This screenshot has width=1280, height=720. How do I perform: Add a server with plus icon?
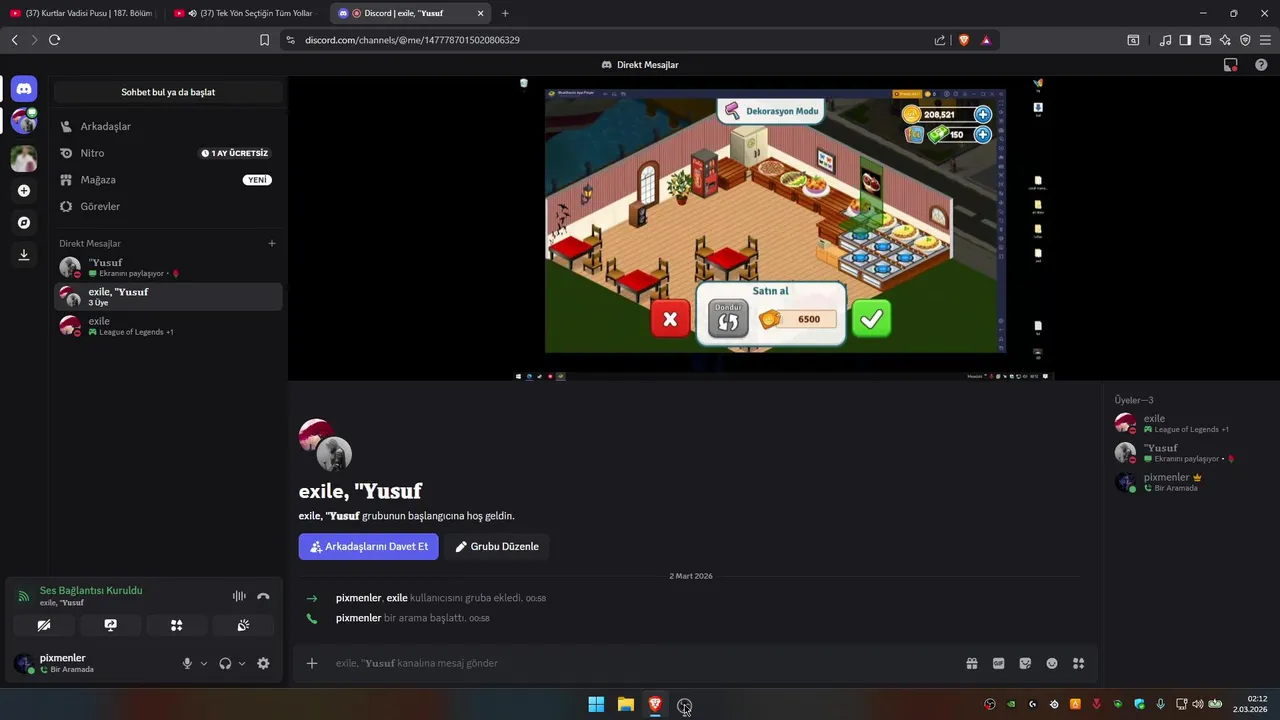24,191
